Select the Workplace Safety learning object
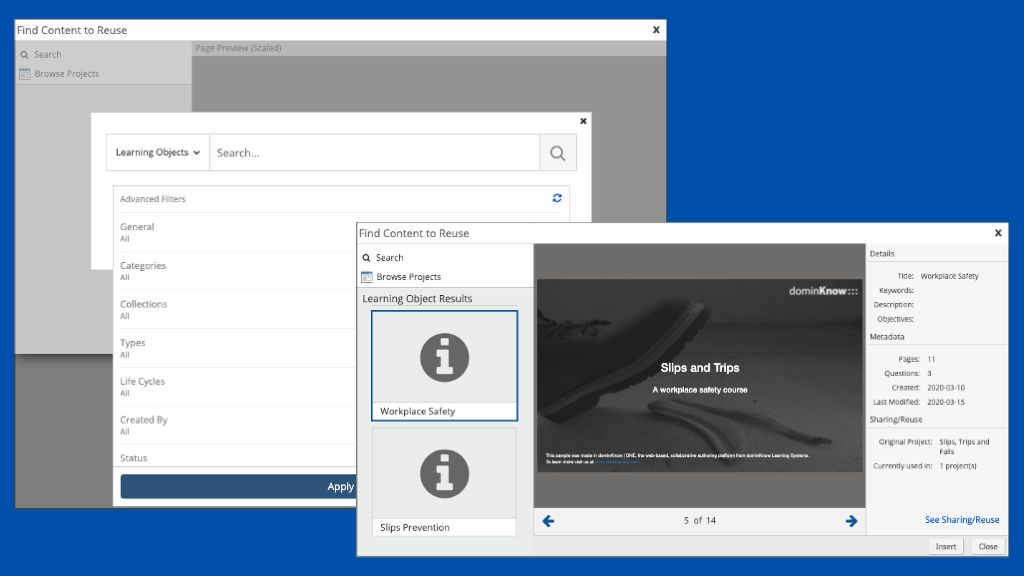Viewport: 1024px width, 576px height. coord(444,365)
